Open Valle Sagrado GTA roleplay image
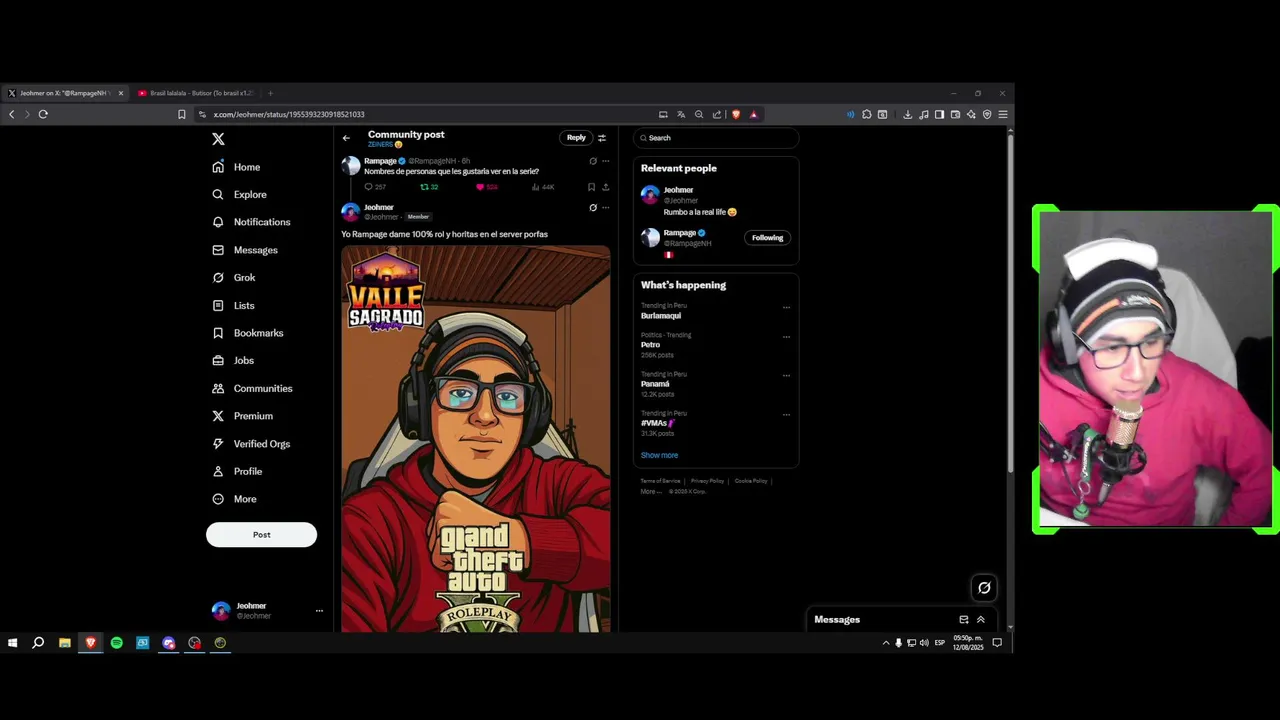Viewport: 1280px width, 720px height. pyautogui.click(x=476, y=439)
